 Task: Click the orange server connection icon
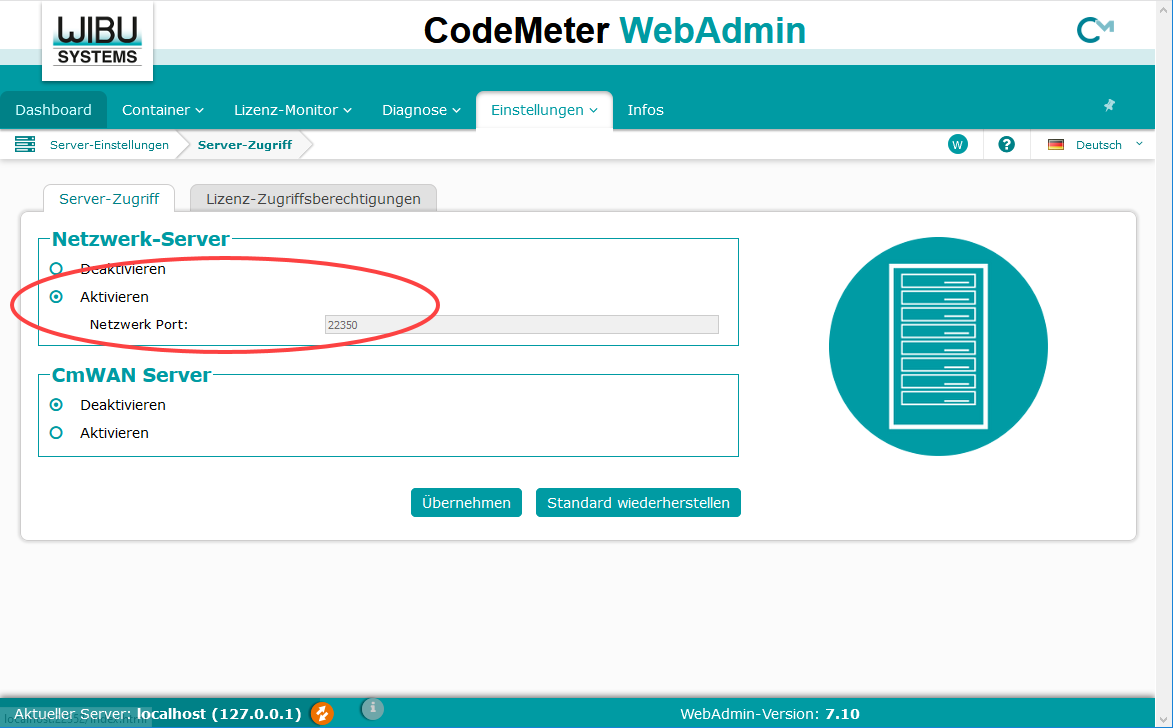[322, 713]
